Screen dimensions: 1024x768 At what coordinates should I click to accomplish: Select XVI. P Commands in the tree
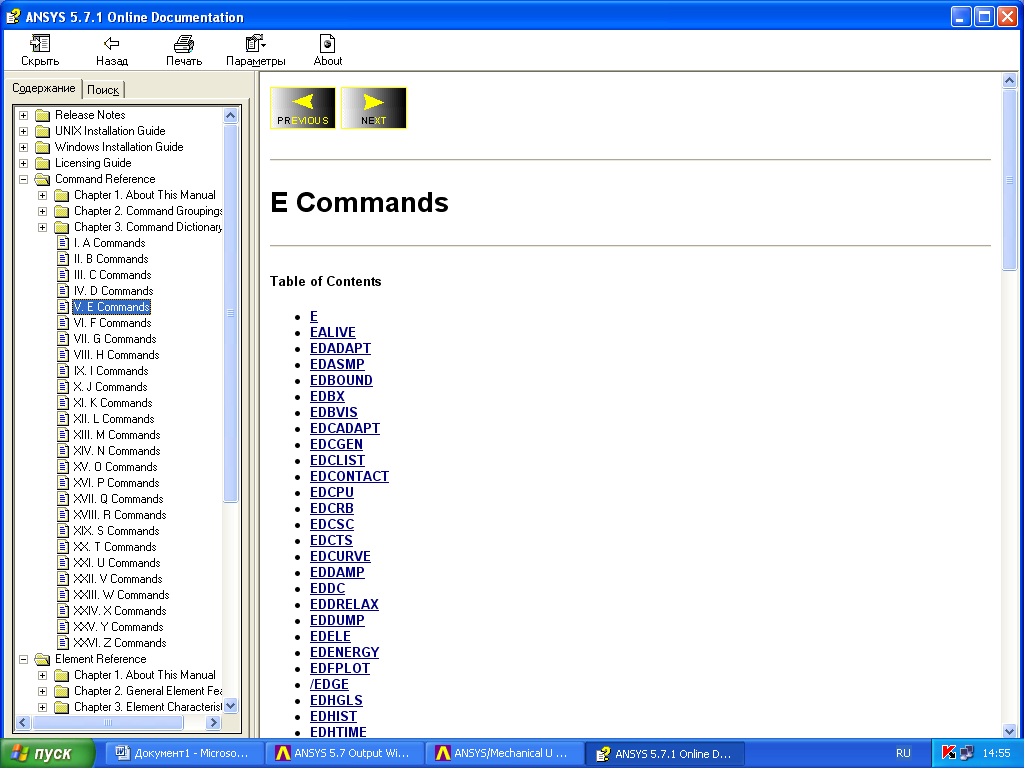[116, 483]
